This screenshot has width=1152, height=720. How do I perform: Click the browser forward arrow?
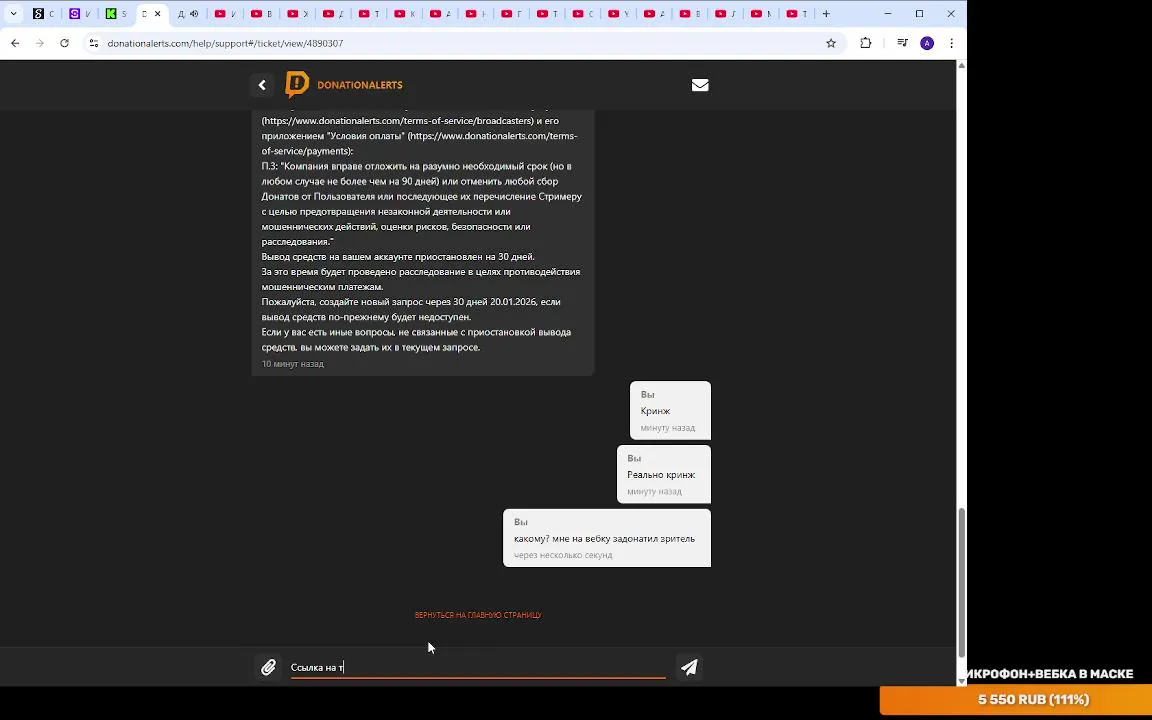pyautogui.click(x=40, y=43)
